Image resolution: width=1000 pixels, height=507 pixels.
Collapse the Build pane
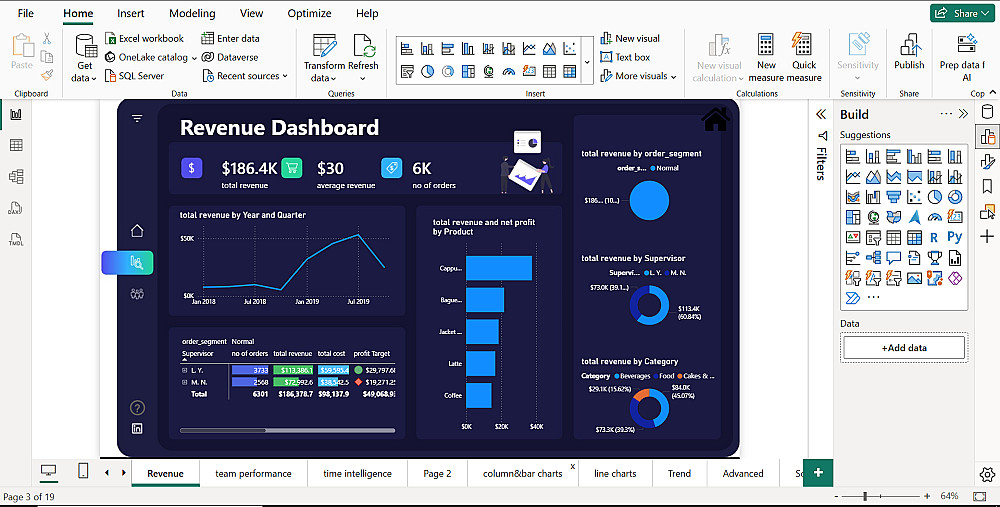point(963,114)
